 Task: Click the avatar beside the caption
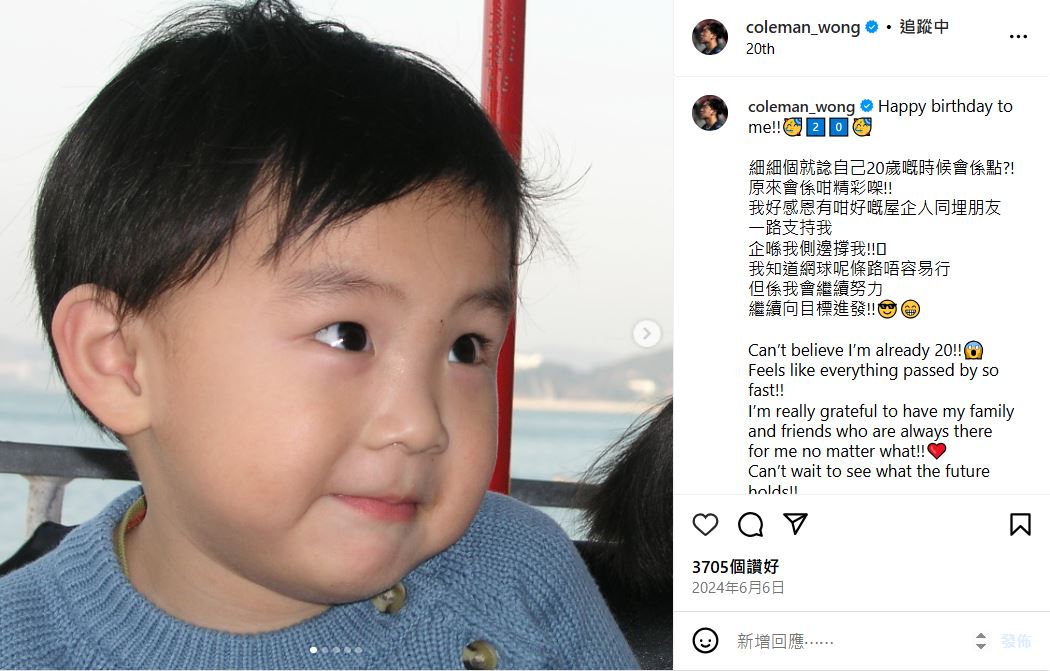[710, 113]
